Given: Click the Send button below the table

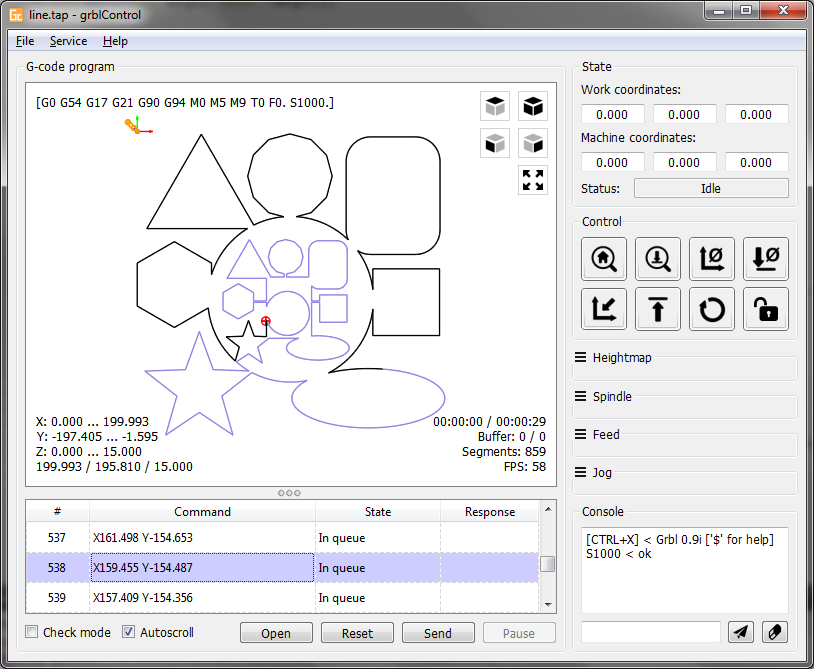Looking at the screenshot, I should point(438,633).
